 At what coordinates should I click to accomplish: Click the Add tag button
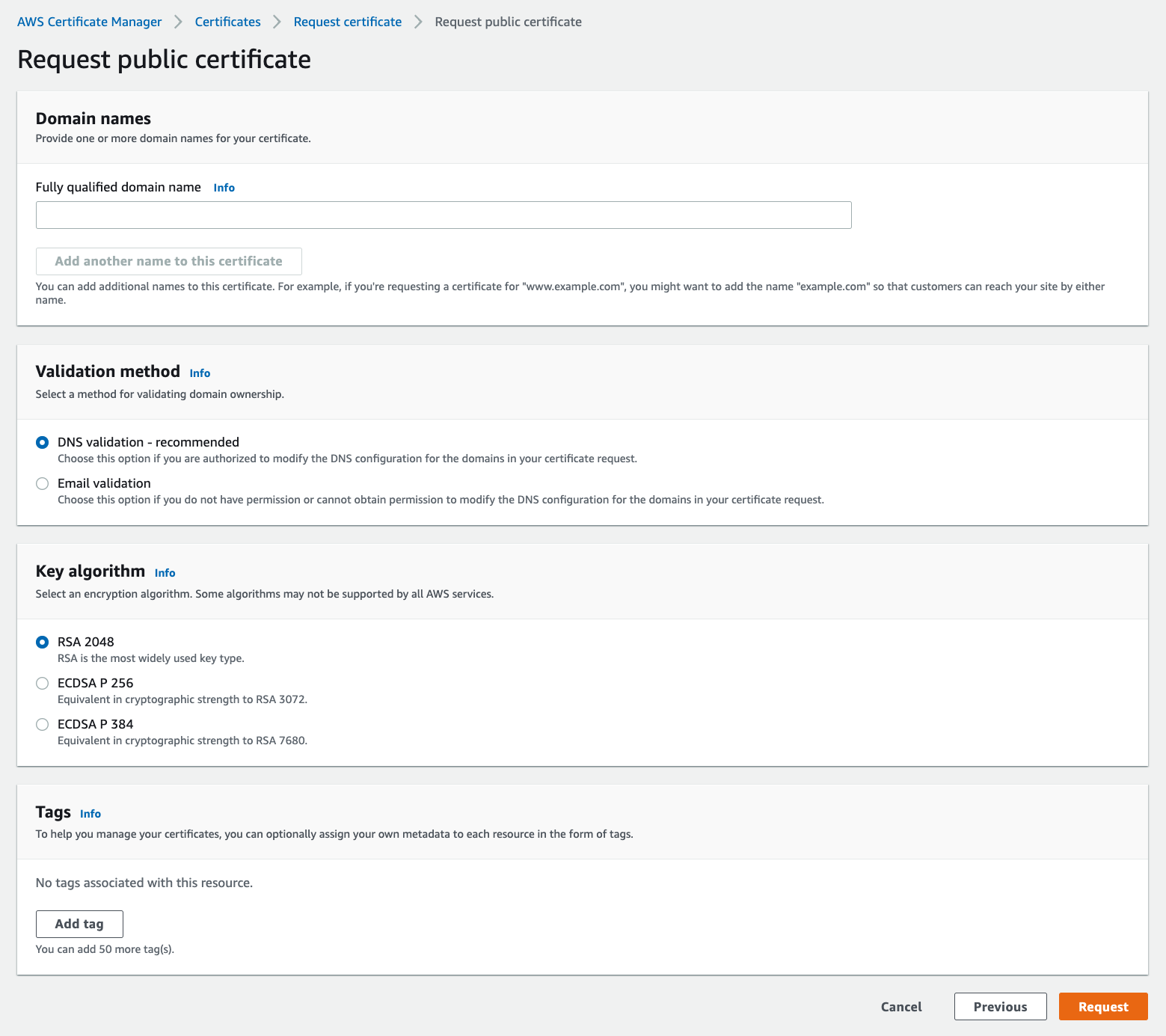(x=79, y=924)
